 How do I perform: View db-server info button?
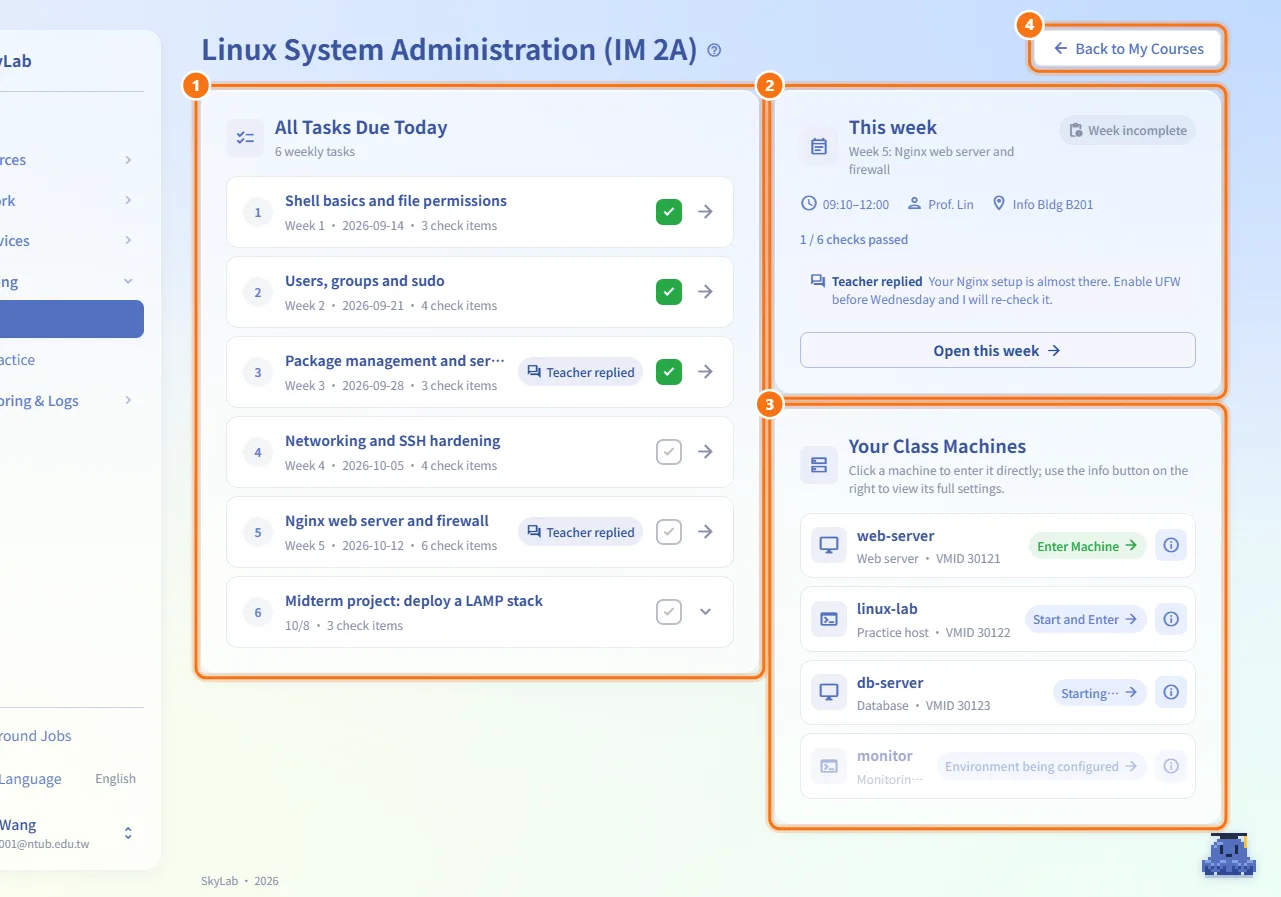point(1171,692)
